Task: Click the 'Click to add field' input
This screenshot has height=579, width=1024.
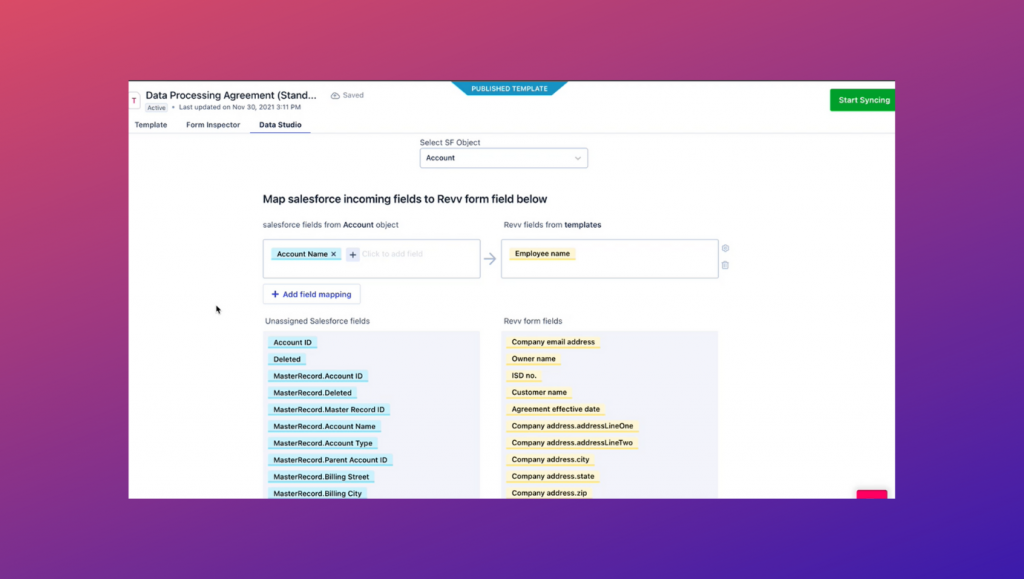Action: [392, 254]
